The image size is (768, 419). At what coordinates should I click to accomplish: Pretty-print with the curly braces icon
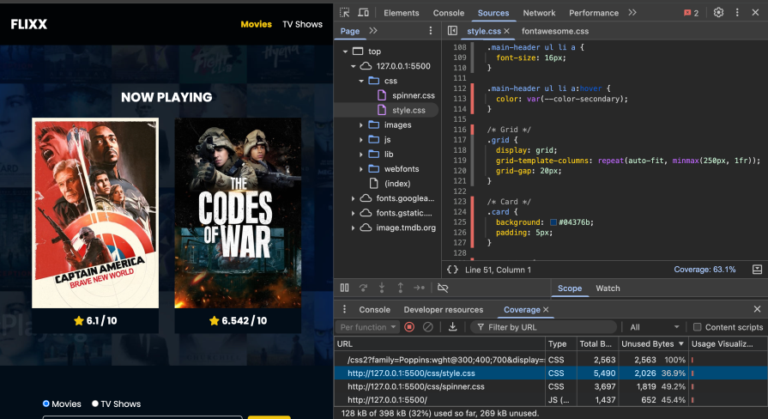[x=453, y=270]
